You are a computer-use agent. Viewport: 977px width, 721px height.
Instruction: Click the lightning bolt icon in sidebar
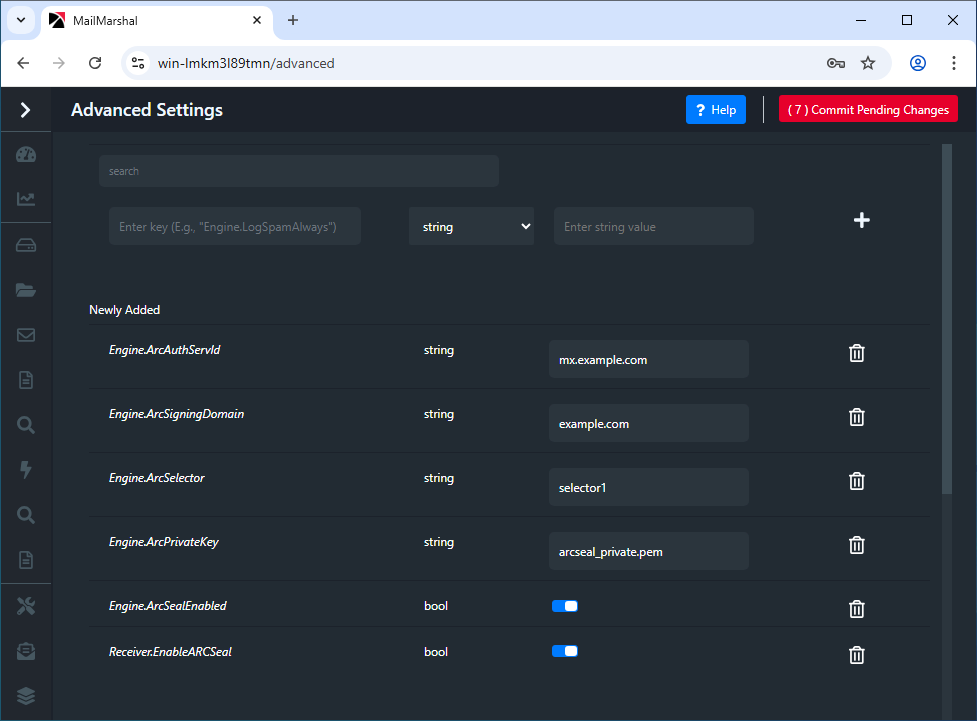click(x=26, y=470)
